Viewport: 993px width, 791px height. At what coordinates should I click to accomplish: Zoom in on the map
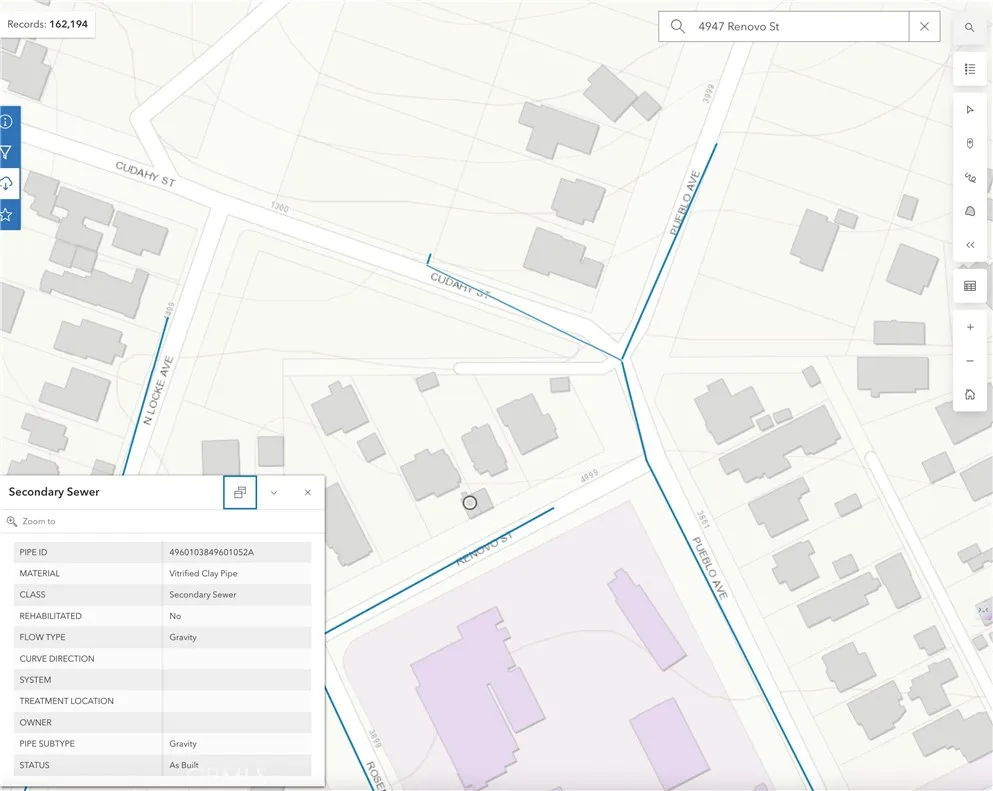[969, 327]
